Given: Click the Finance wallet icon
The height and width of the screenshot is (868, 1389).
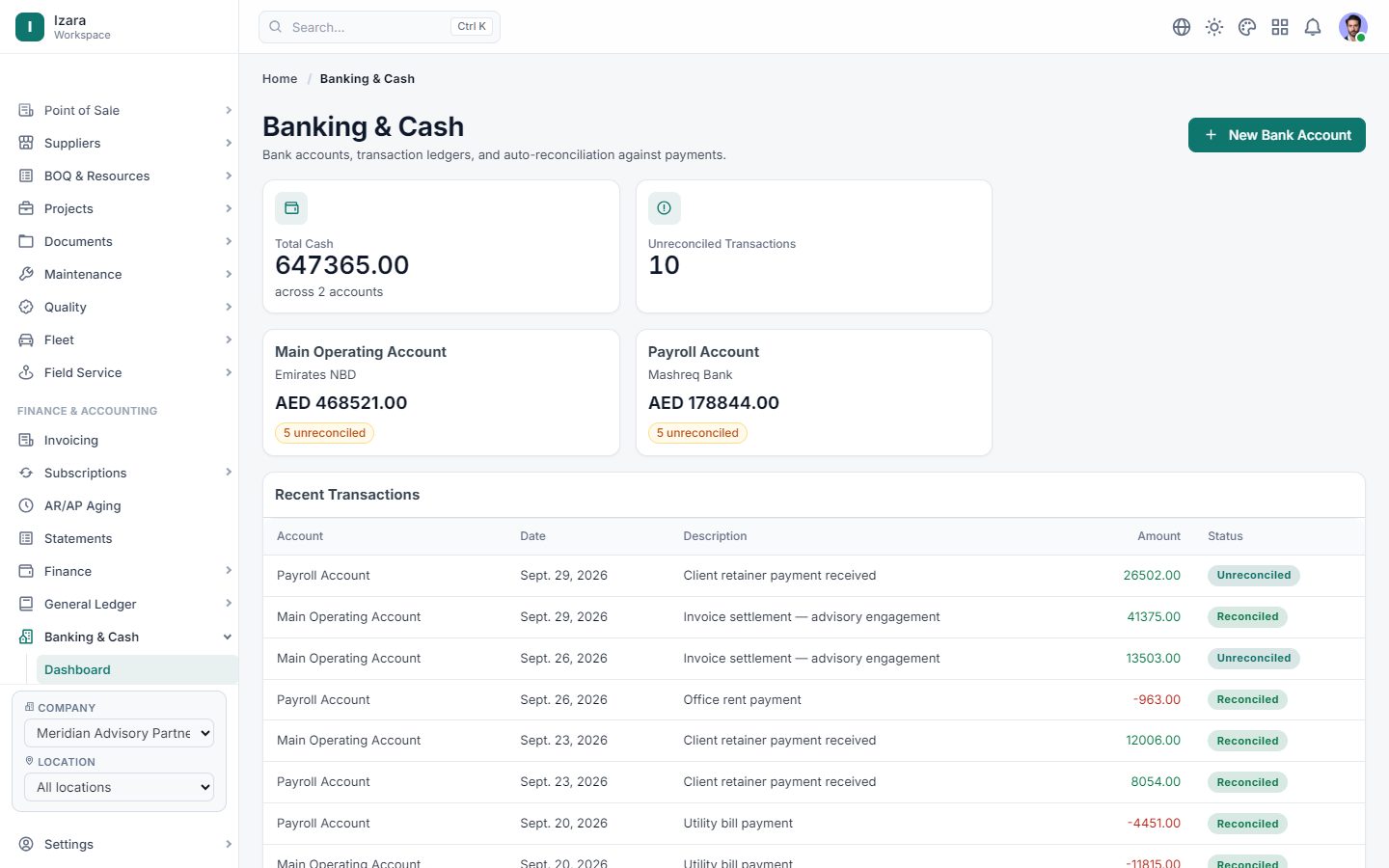Looking at the screenshot, I should point(26,571).
